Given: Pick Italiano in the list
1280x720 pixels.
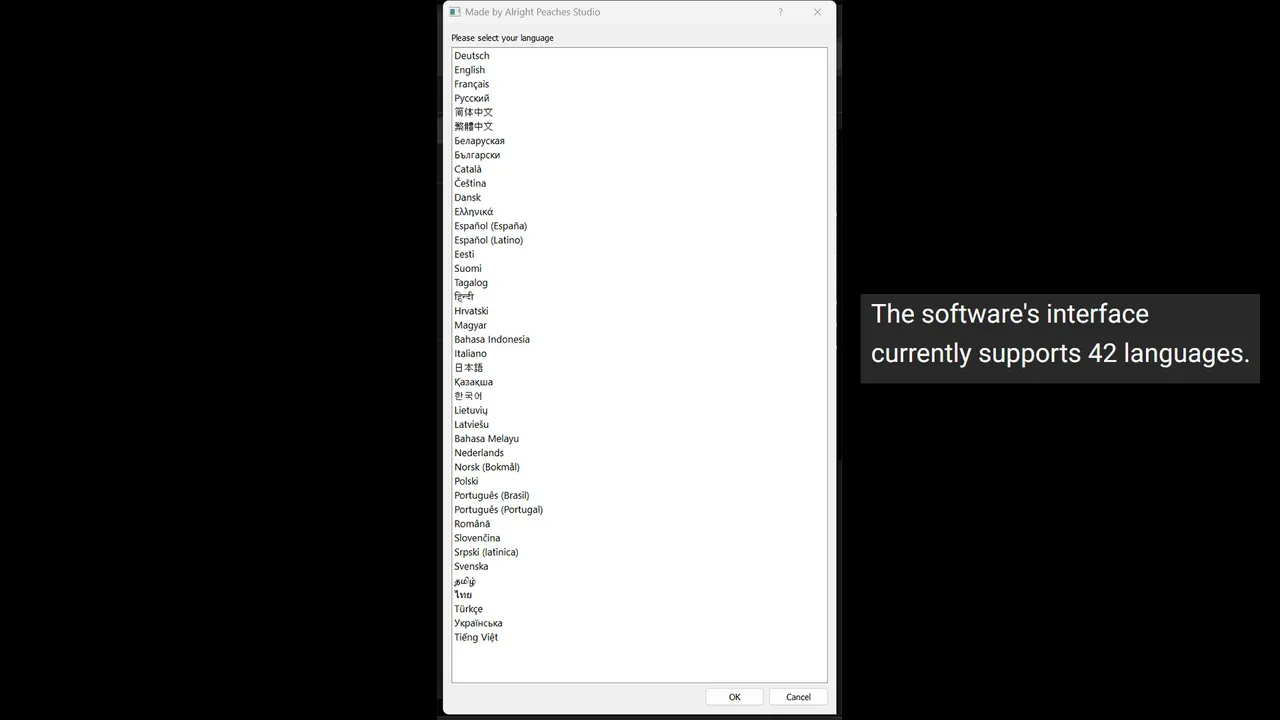Looking at the screenshot, I should 470,353.
